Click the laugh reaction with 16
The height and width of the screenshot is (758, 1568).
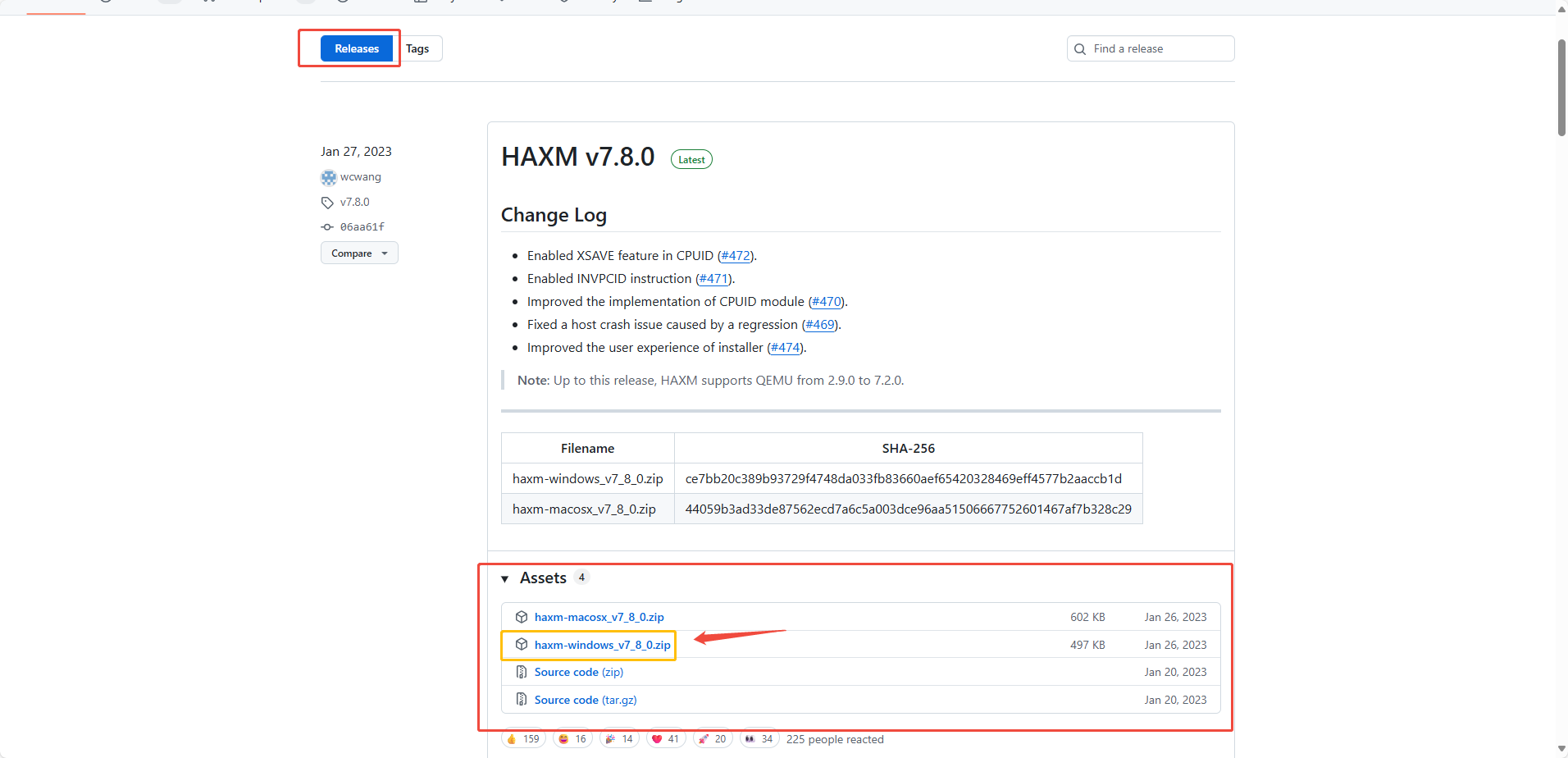coord(572,739)
